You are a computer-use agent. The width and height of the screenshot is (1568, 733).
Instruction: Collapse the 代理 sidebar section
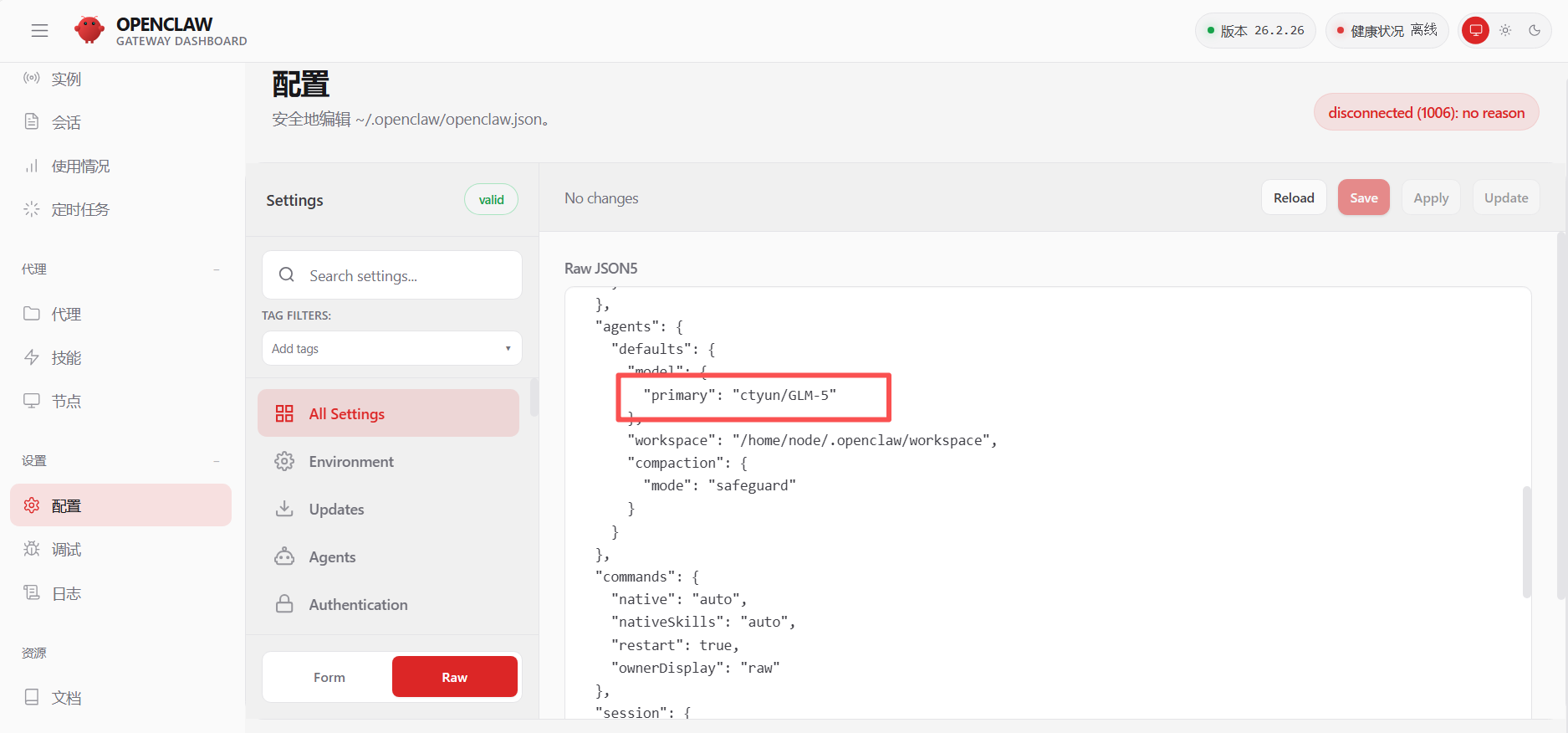217,269
